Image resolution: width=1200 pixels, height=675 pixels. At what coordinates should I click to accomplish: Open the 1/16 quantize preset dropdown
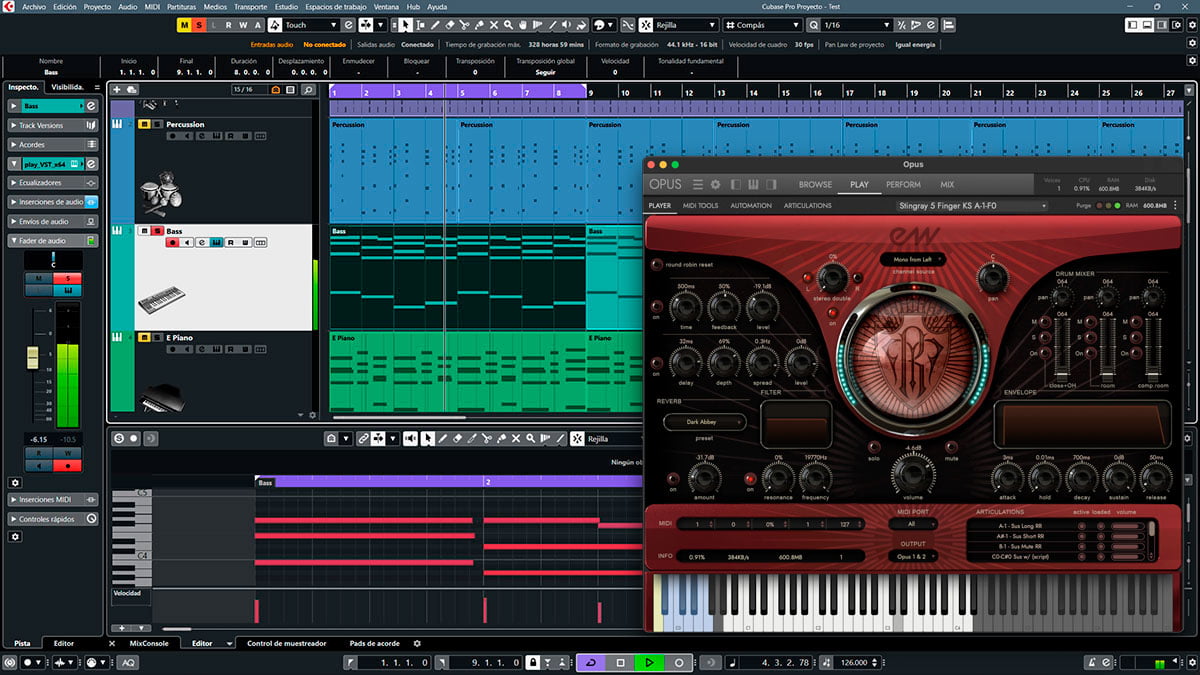click(x=855, y=24)
